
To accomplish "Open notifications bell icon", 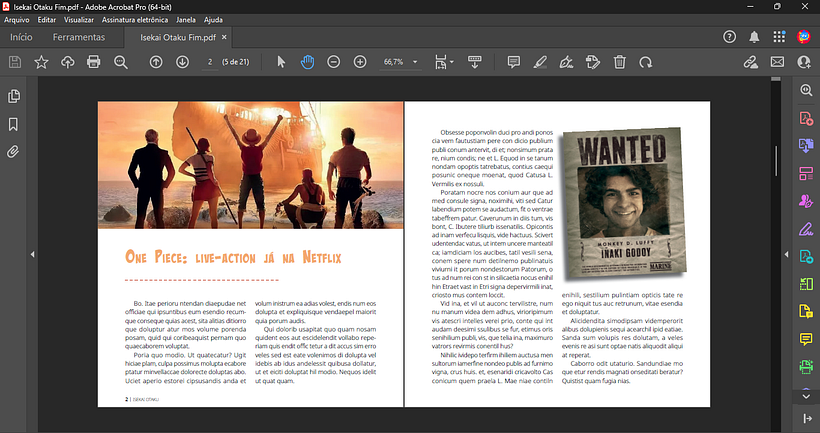I will point(754,37).
